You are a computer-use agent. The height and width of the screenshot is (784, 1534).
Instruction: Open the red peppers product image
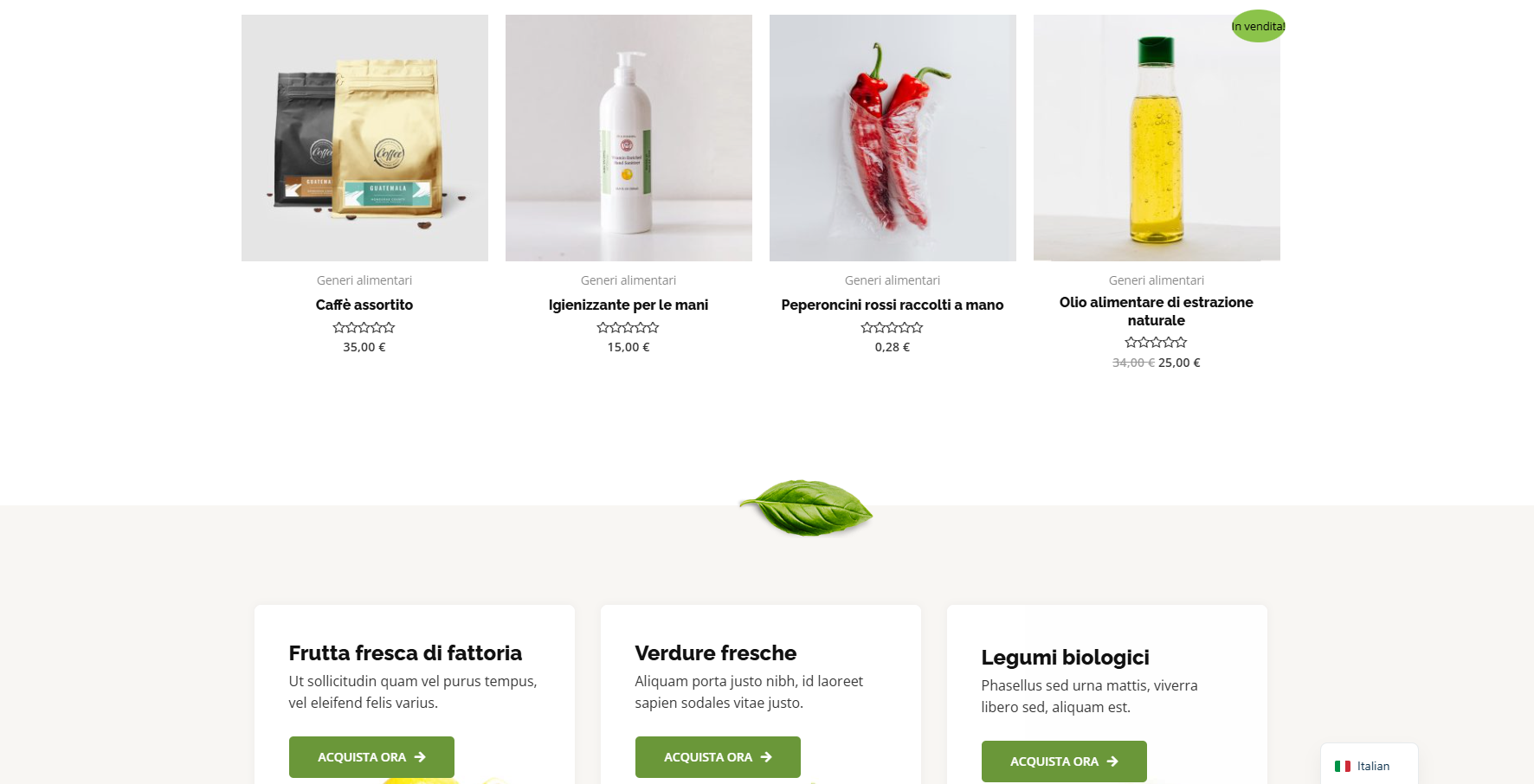click(893, 138)
